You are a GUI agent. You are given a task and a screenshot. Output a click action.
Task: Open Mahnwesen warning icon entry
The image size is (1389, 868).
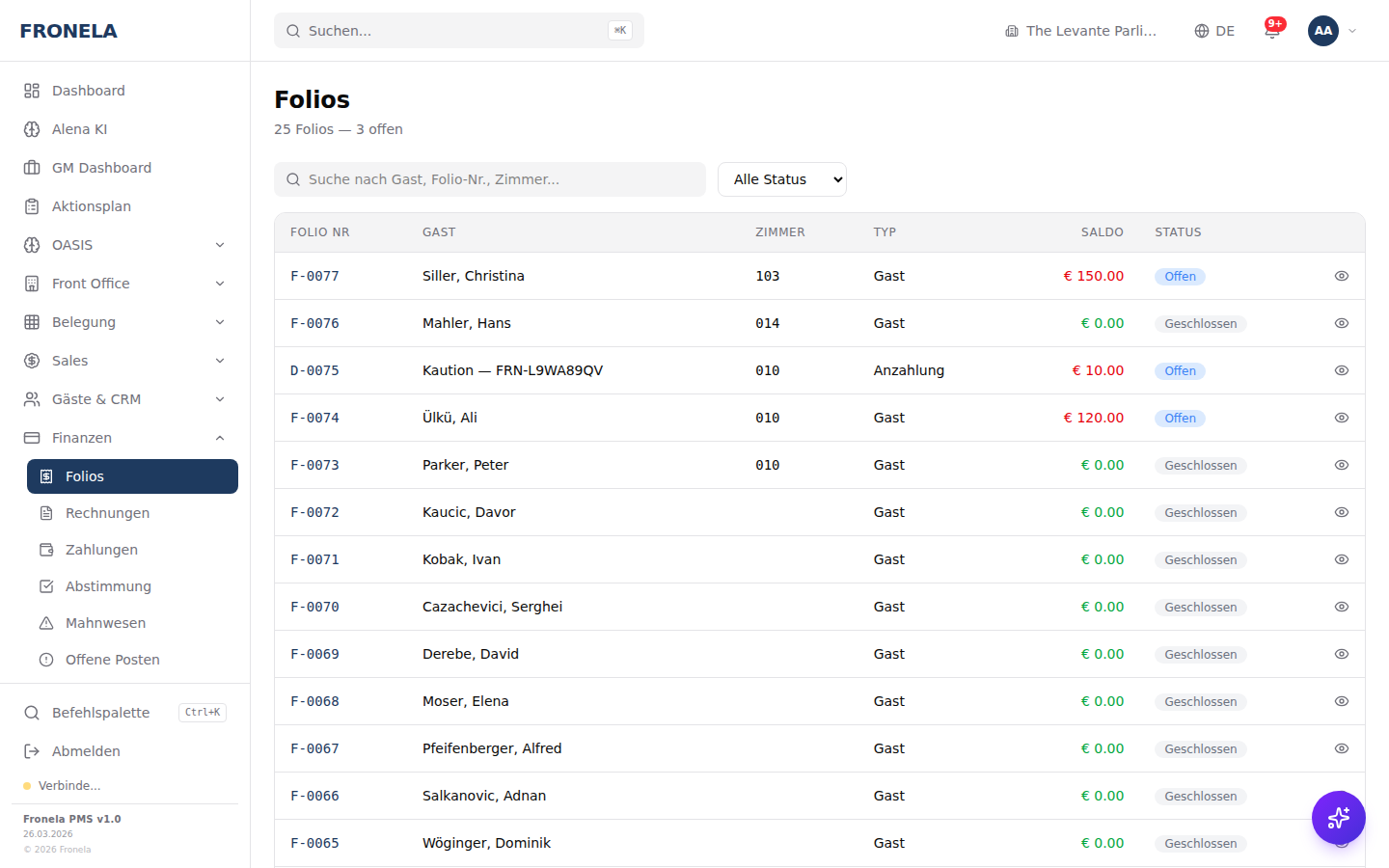(x=105, y=623)
